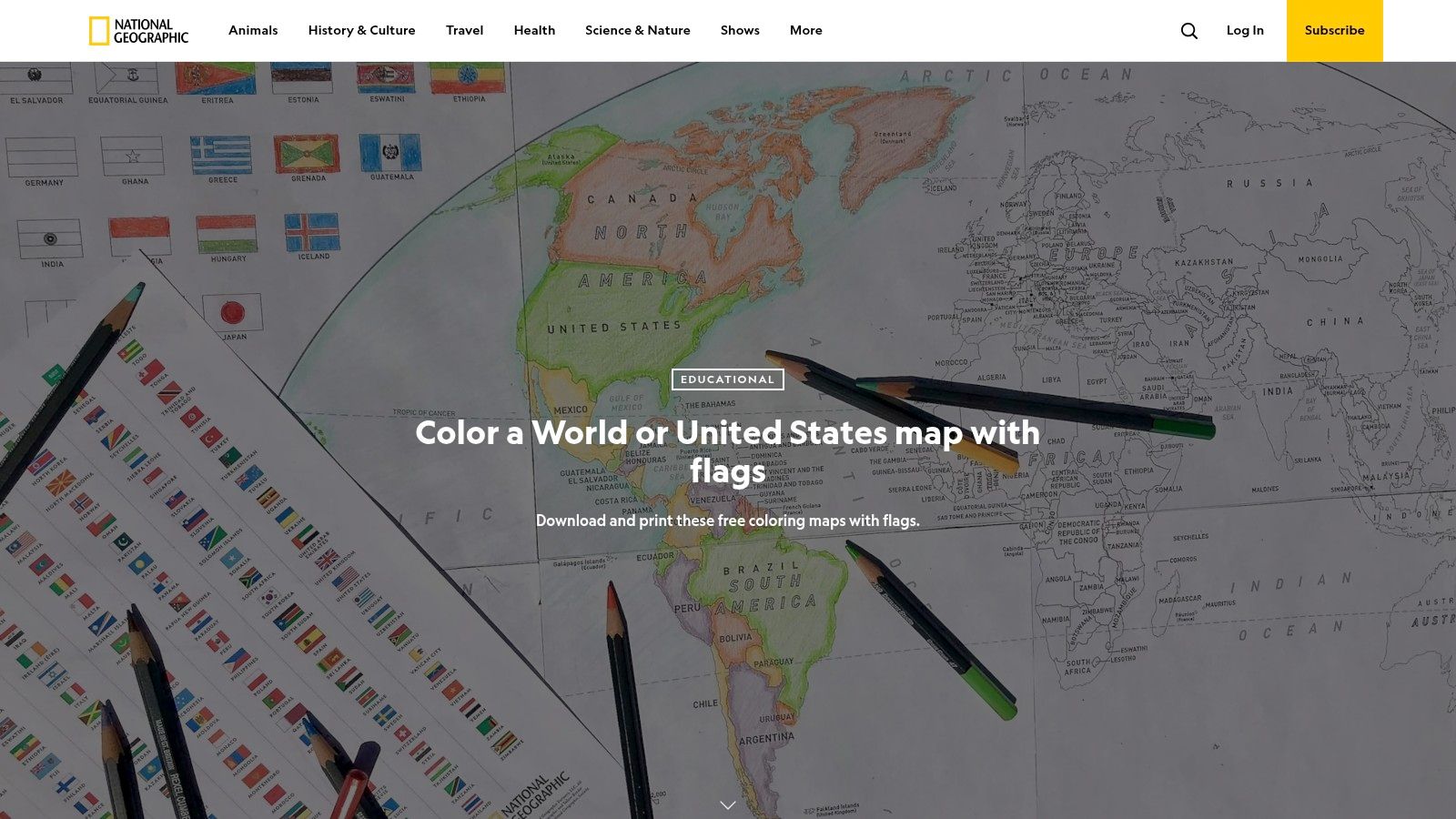
Task: Open the Science & Nature menu
Action: [x=637, y=30]
